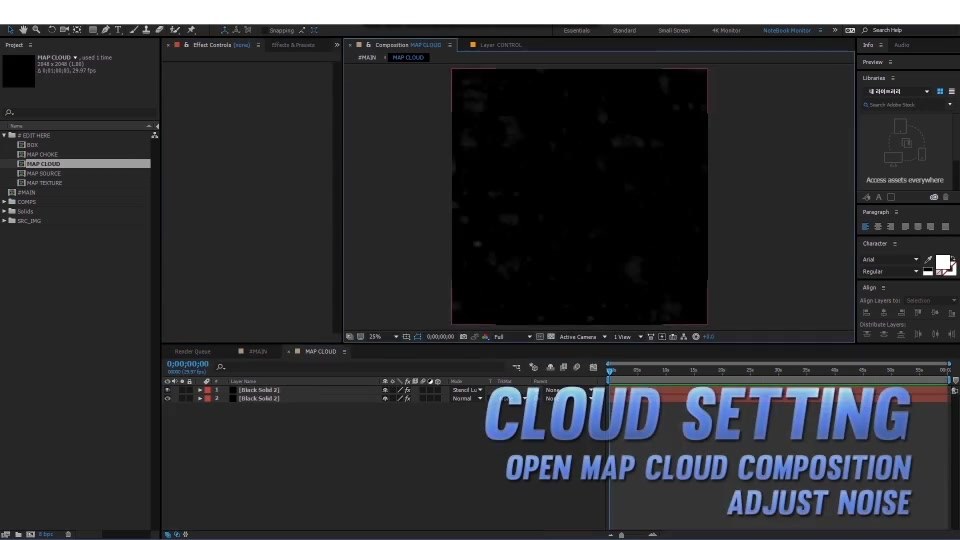Select the Pan Behind anchor tool
Screen dimensions: 960x540
(x=77, y=29)
